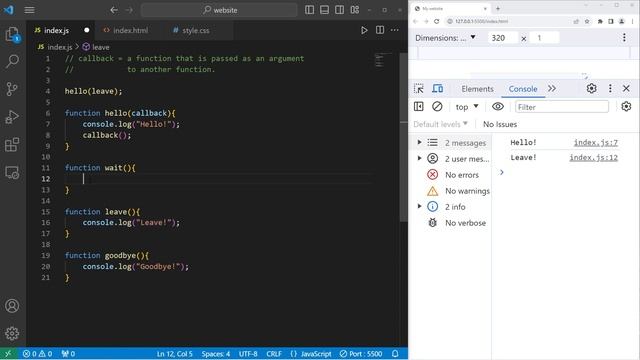
Task: Open DevTools settings gear
Action: (x=591, y=89)
